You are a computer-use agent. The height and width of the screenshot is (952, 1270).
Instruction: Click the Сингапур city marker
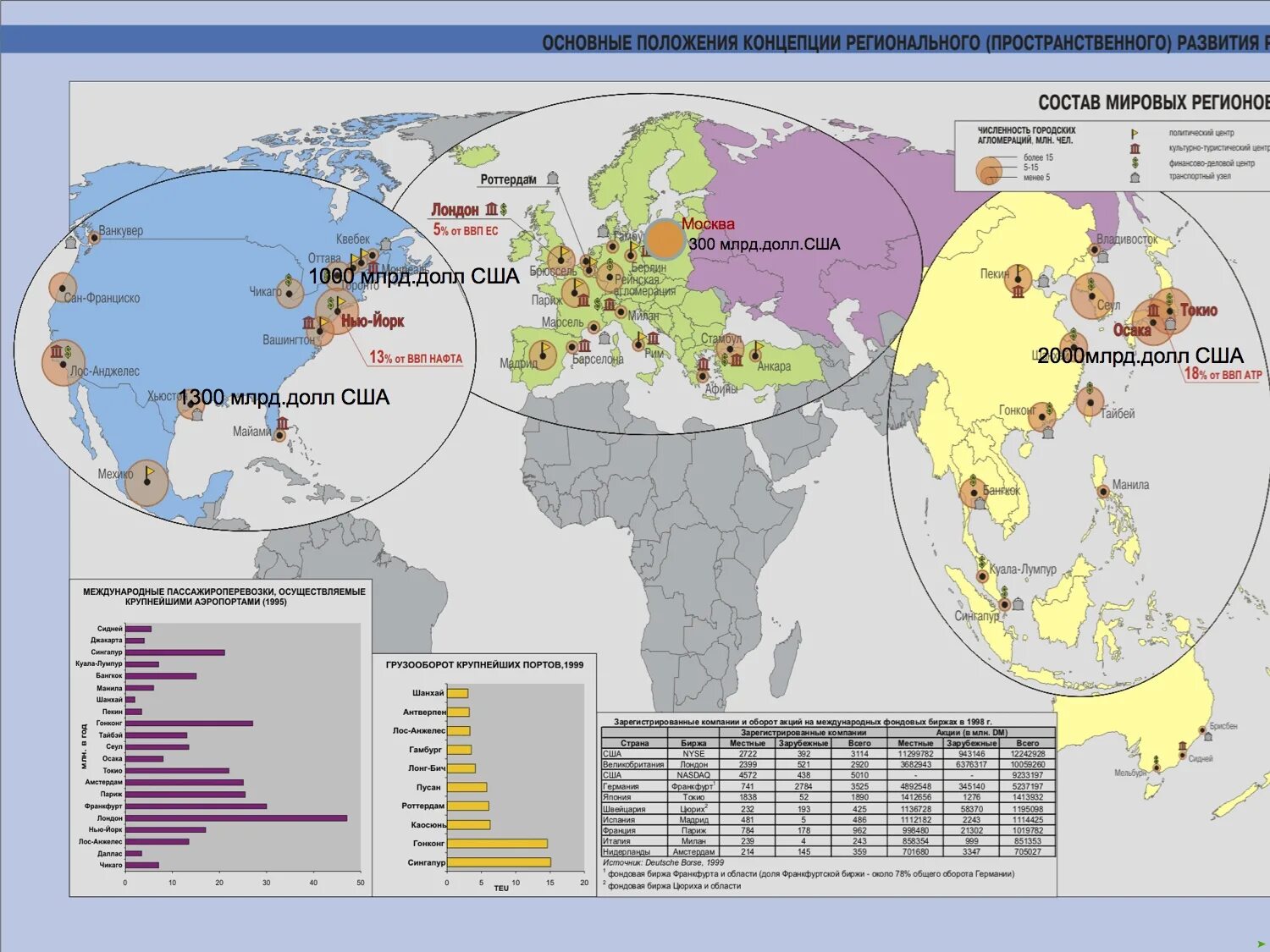1005,604
